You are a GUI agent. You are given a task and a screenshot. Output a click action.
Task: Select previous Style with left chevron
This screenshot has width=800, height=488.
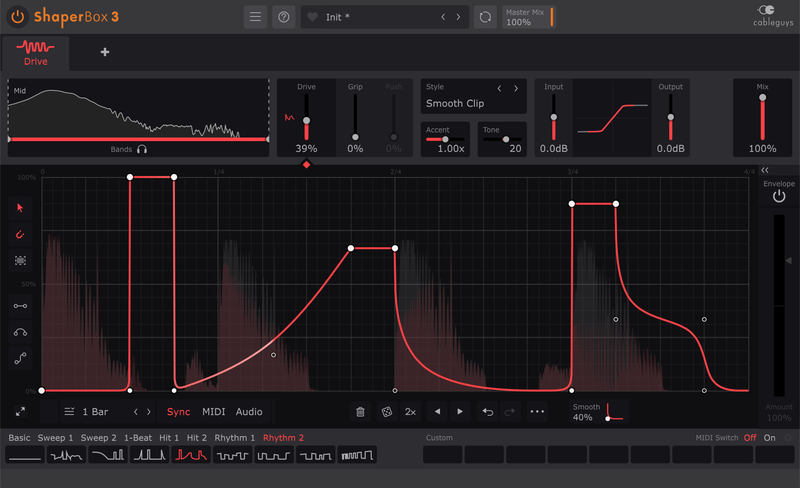click(499, 88)
